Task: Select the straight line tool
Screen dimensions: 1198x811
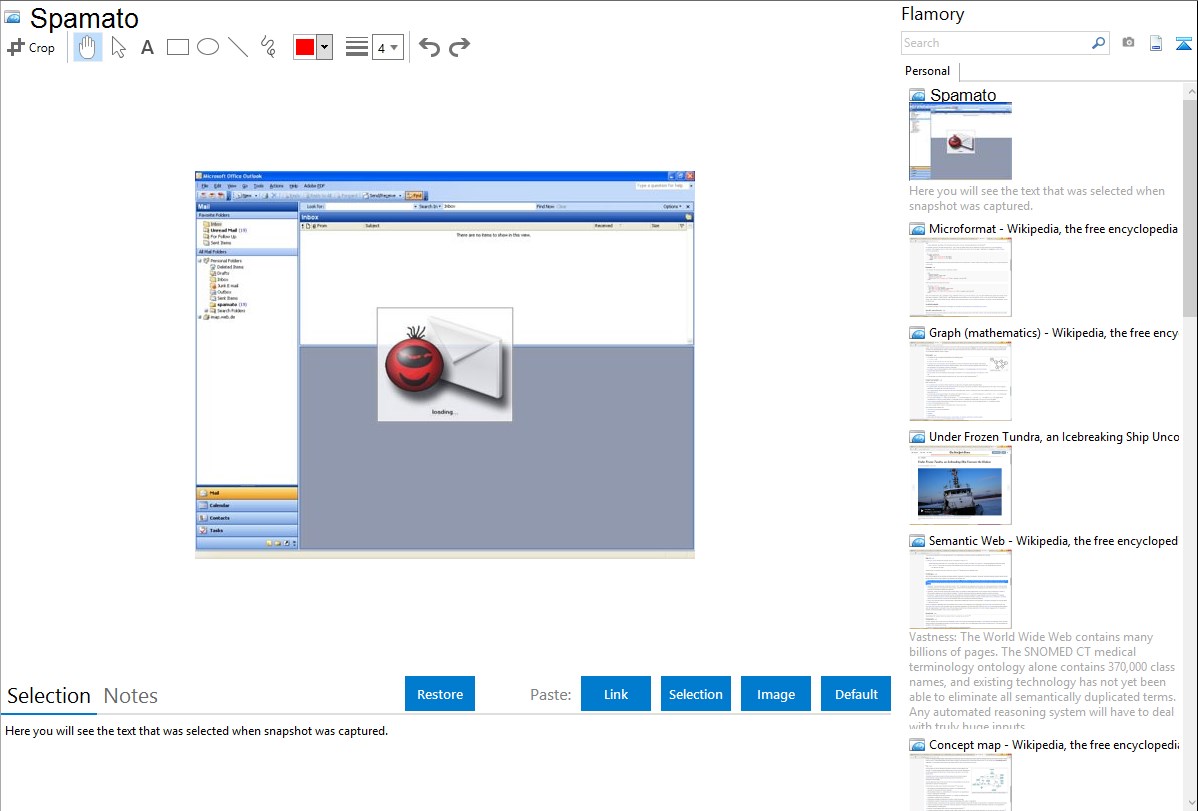Action: (238, 47)
